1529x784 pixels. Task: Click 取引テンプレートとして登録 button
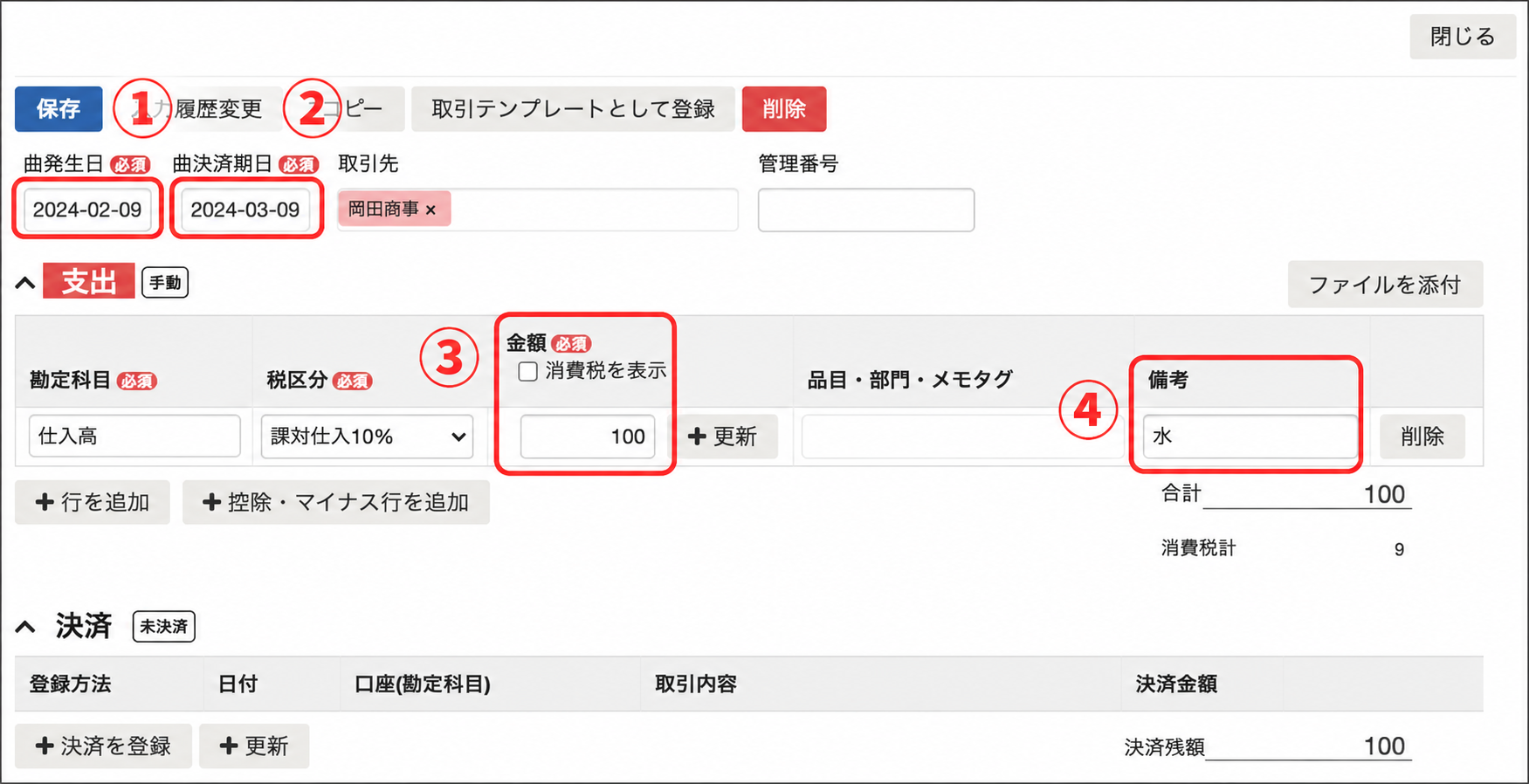coord(573,109)
